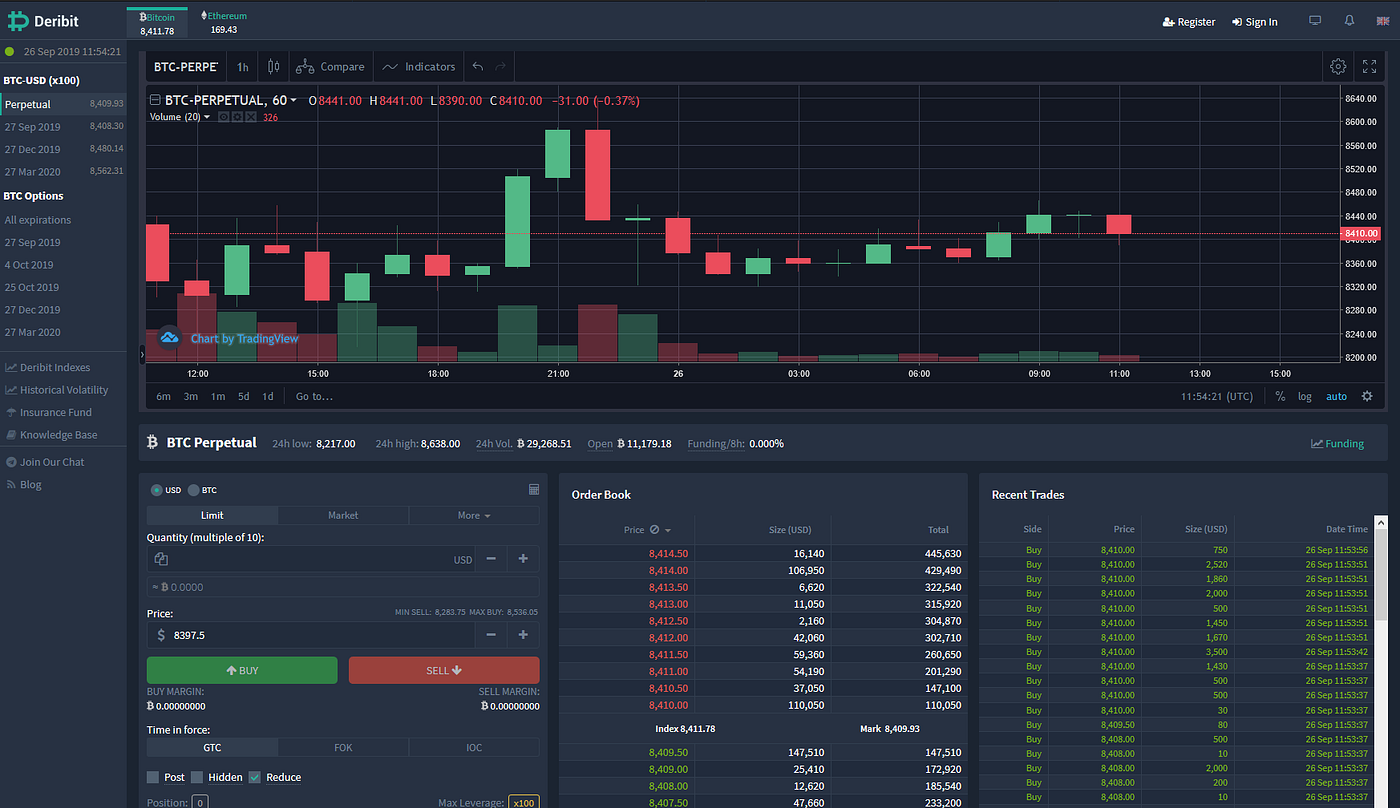
Task: Switch to the Bitcoin currency tab
Action: pyautogui.click(x=157, y=23)
